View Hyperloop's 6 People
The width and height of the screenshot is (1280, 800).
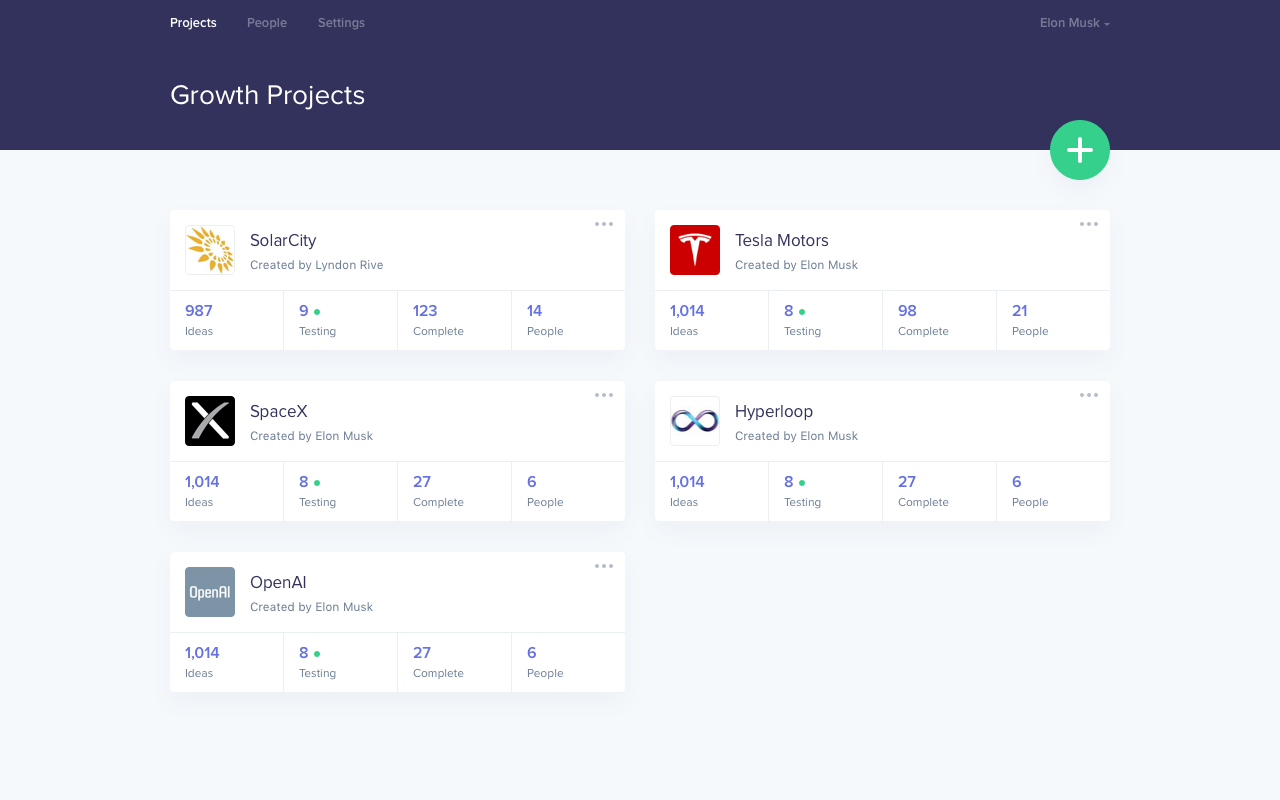[1053, 491]
